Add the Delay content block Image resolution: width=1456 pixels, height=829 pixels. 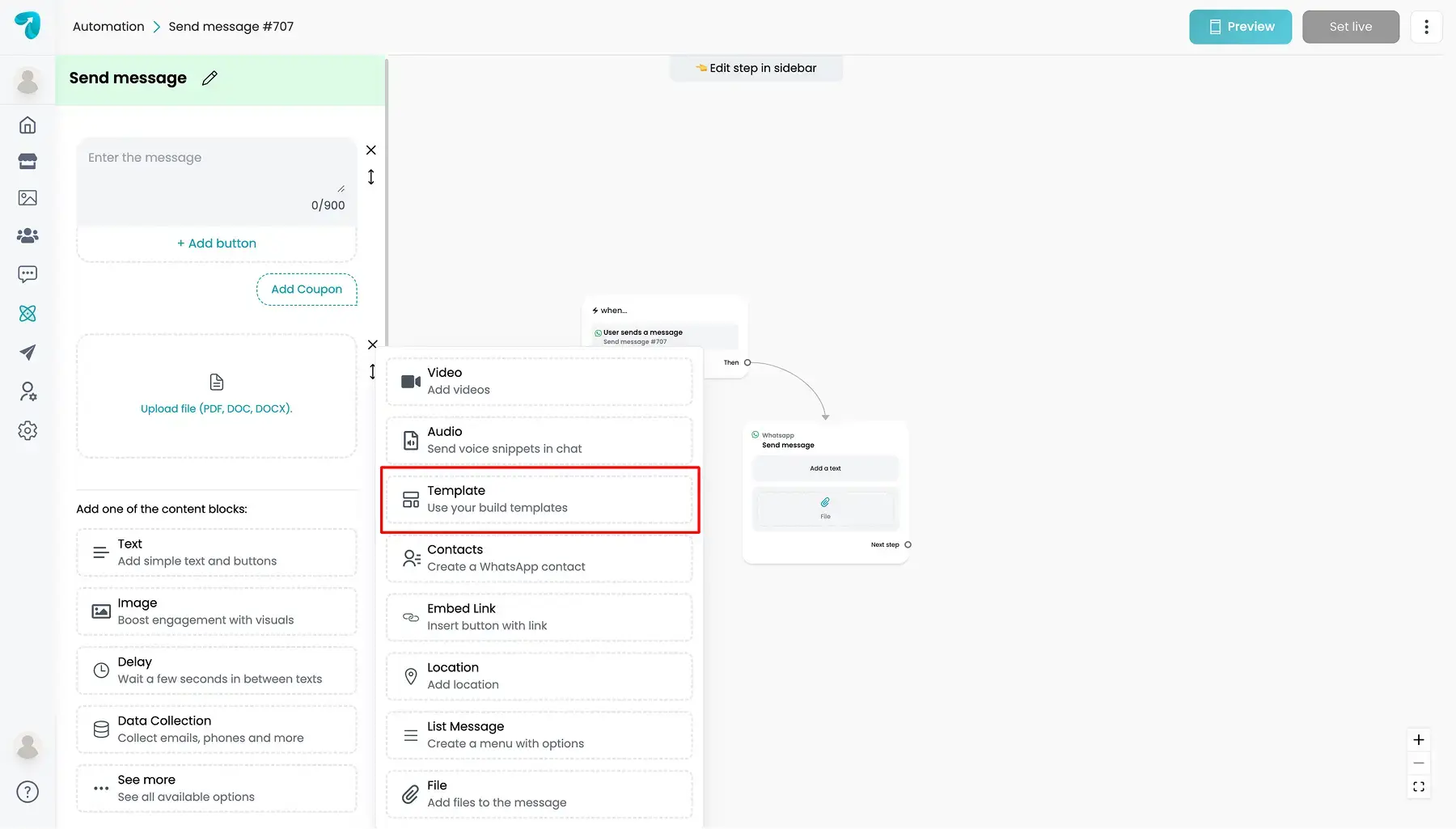tap(217, 670)
